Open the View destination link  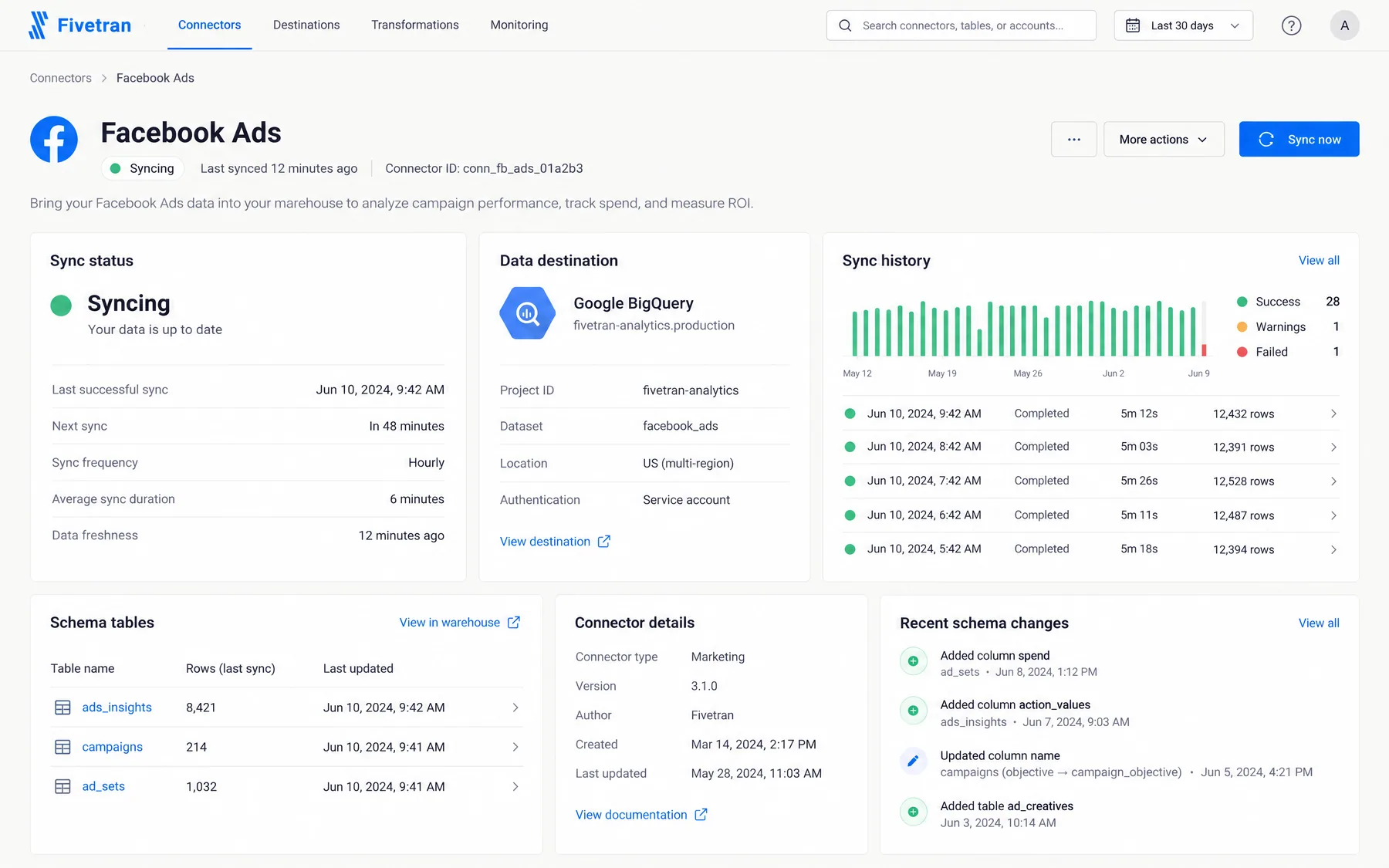tap(555, 542)
